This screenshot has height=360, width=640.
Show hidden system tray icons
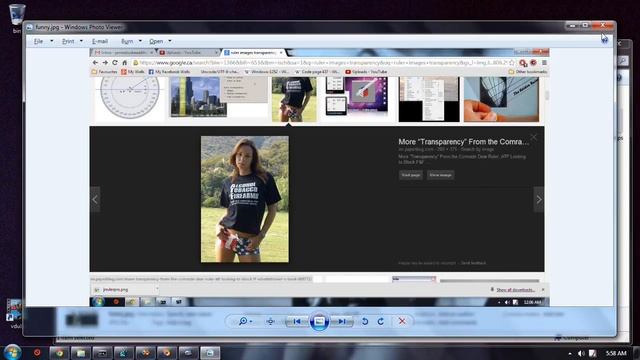pos(570,353)
